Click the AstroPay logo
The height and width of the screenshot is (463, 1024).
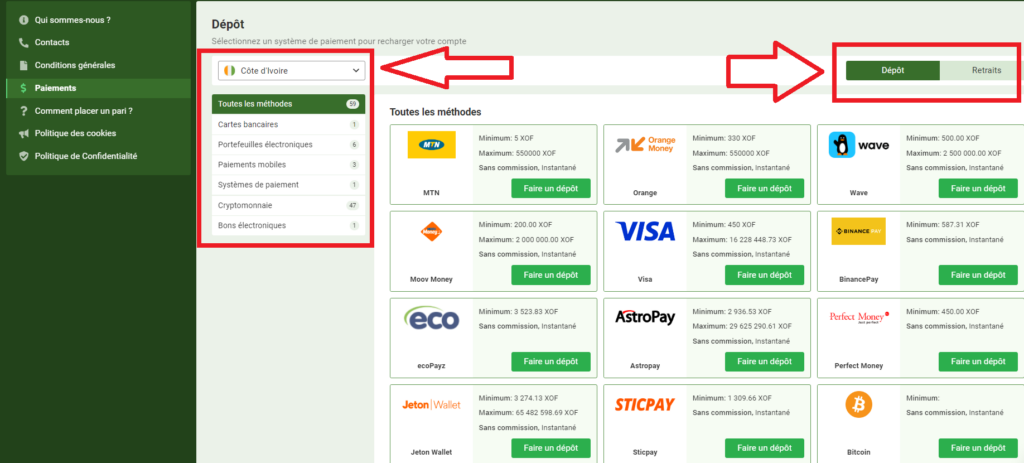[645, 317]
